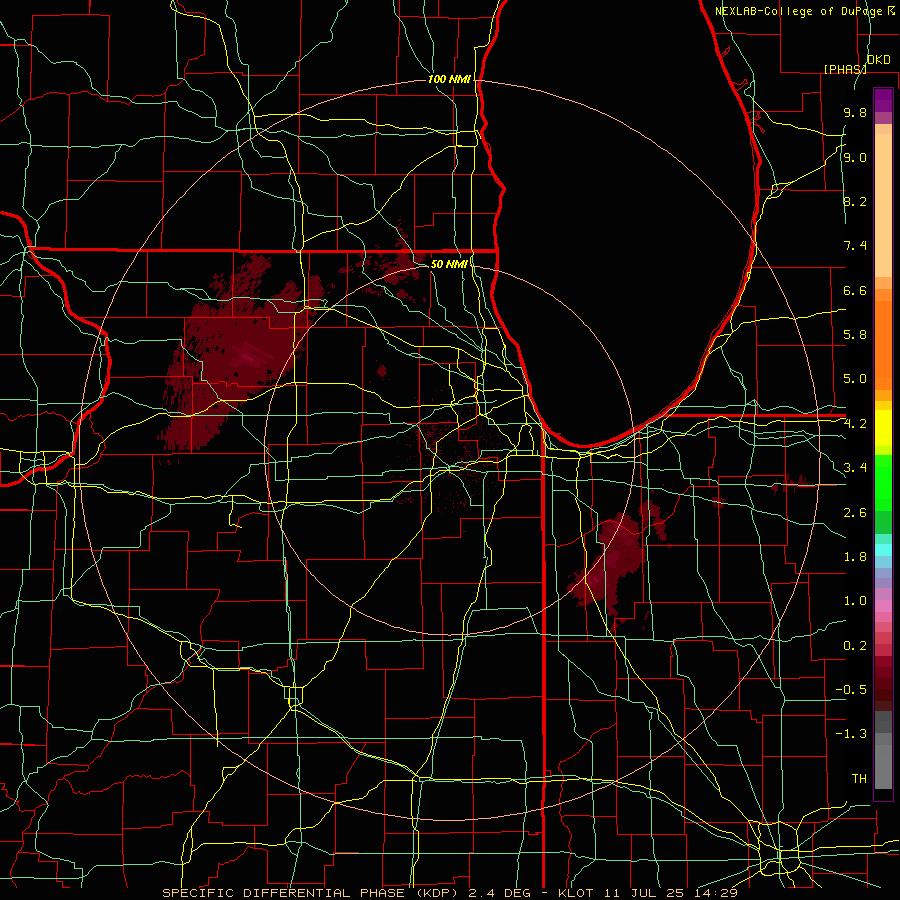Click the 5.8 scale value
The width and height of the screenshot is (900, 900).
855,335
